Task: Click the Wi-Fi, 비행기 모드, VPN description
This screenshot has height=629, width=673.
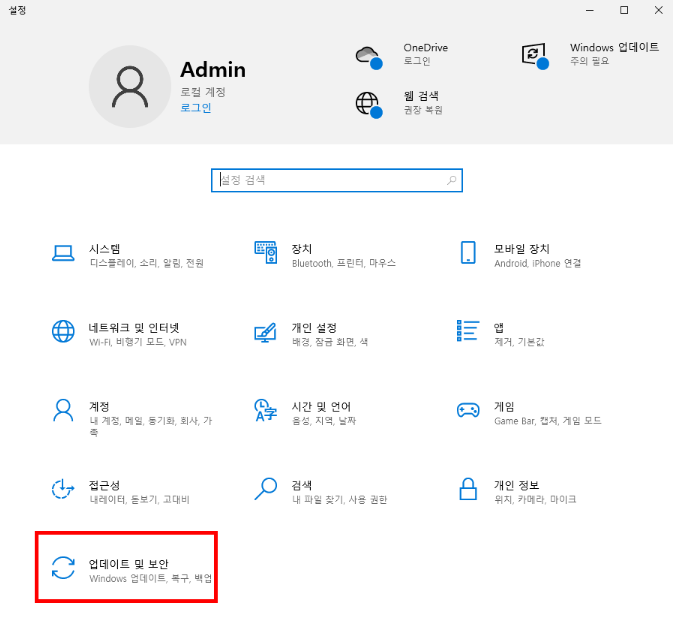Action: click(138, 342)
